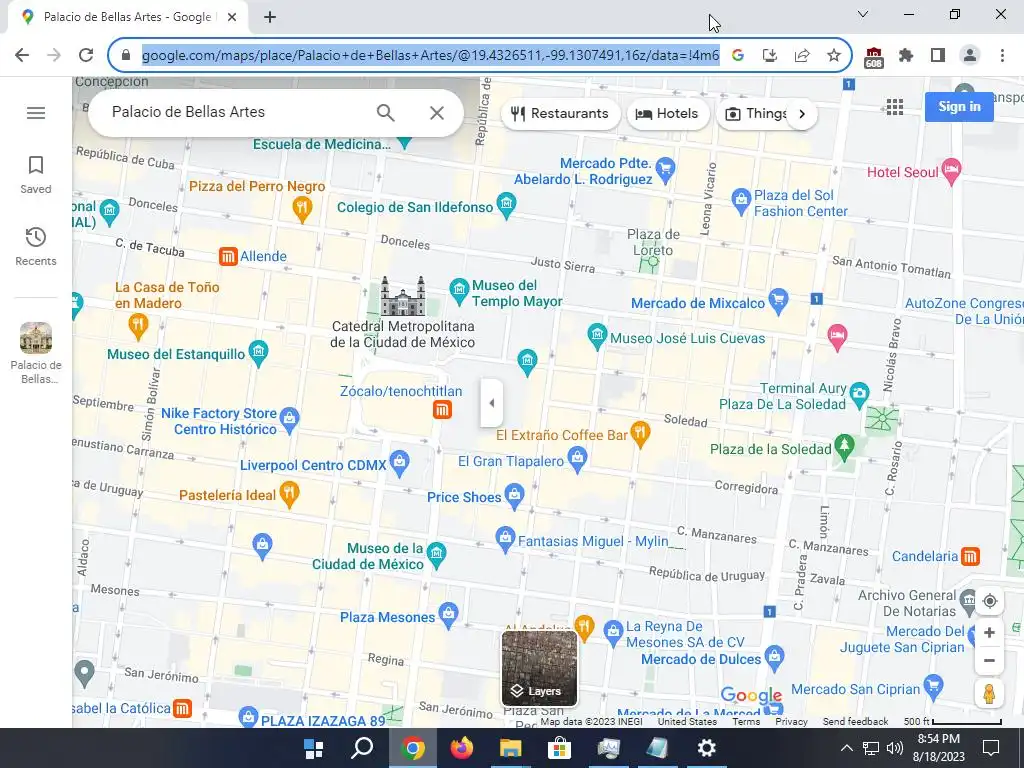Open the Google apps grid
This screenshot has width=1024, height=768.
pos(895,107)
